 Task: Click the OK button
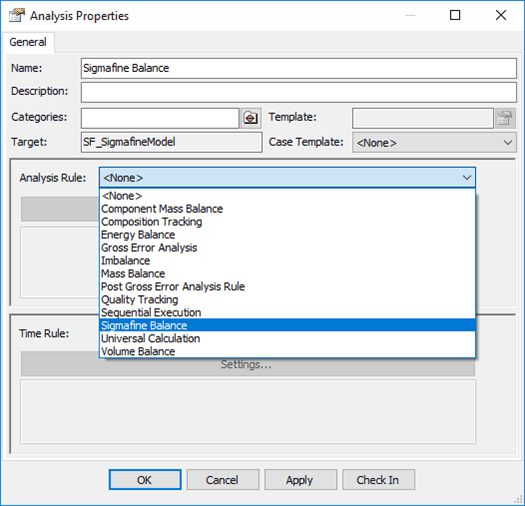point(145,480)
